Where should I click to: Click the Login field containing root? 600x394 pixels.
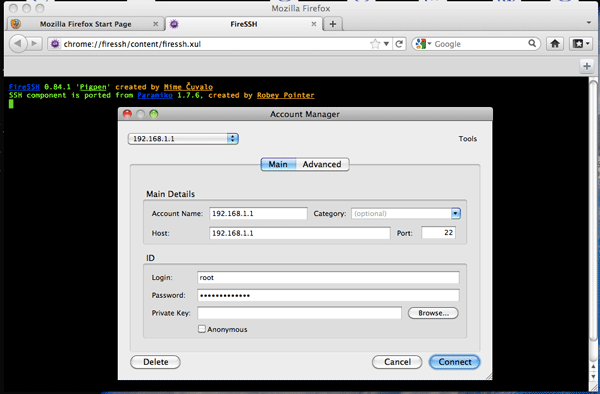pos(328,278)
